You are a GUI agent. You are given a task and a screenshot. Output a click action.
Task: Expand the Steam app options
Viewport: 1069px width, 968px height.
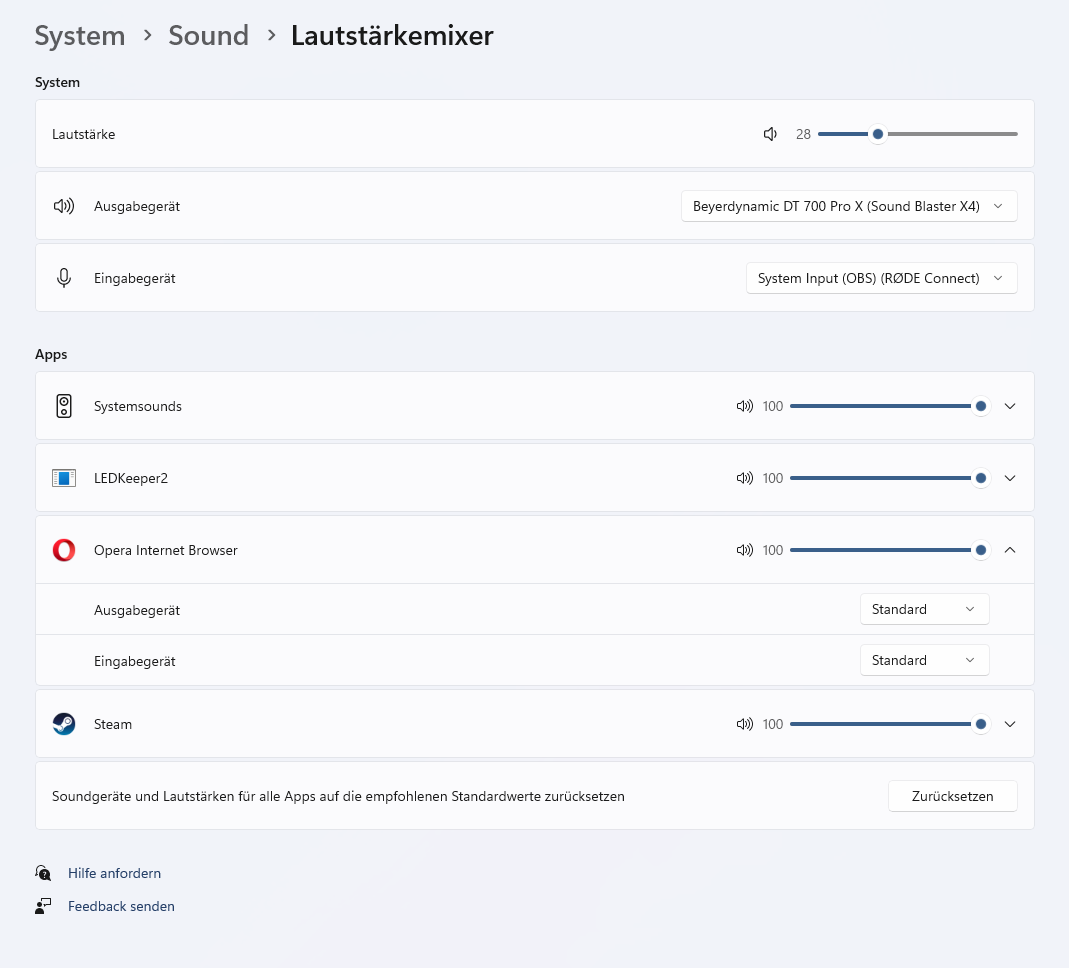tap(1010, 724)
